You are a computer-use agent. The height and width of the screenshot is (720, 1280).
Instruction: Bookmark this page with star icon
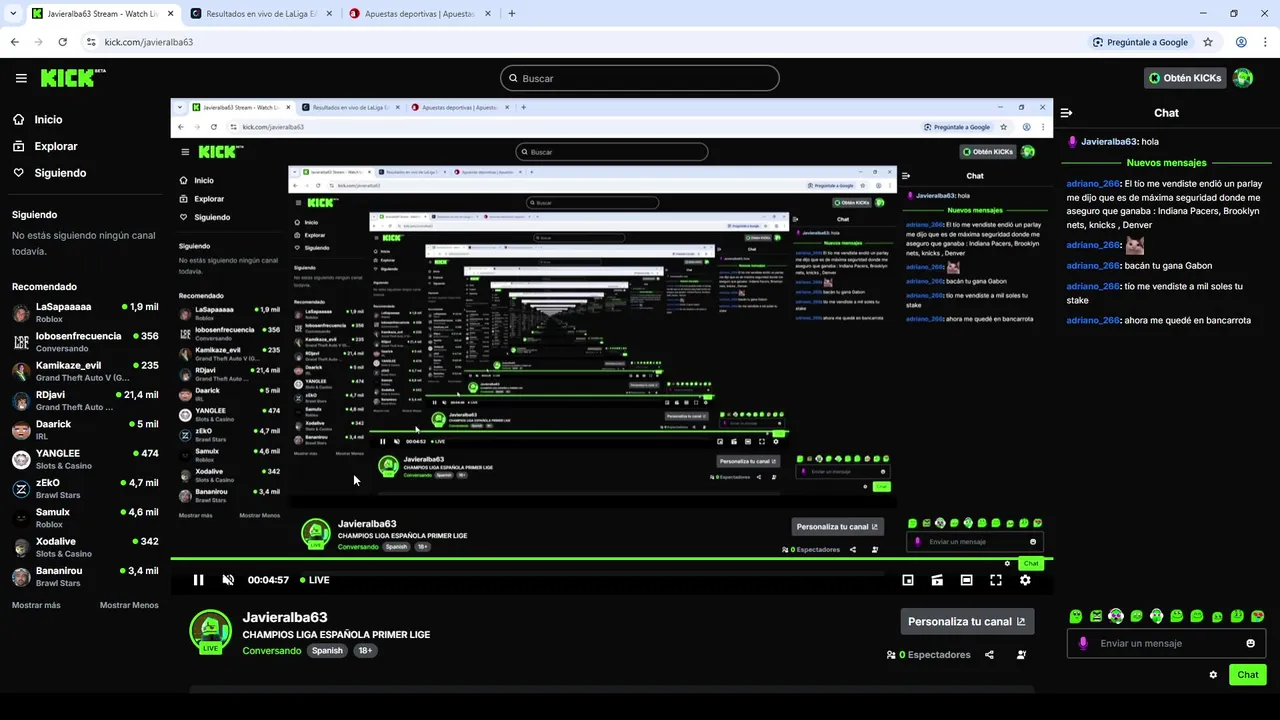coord(1208,42)
